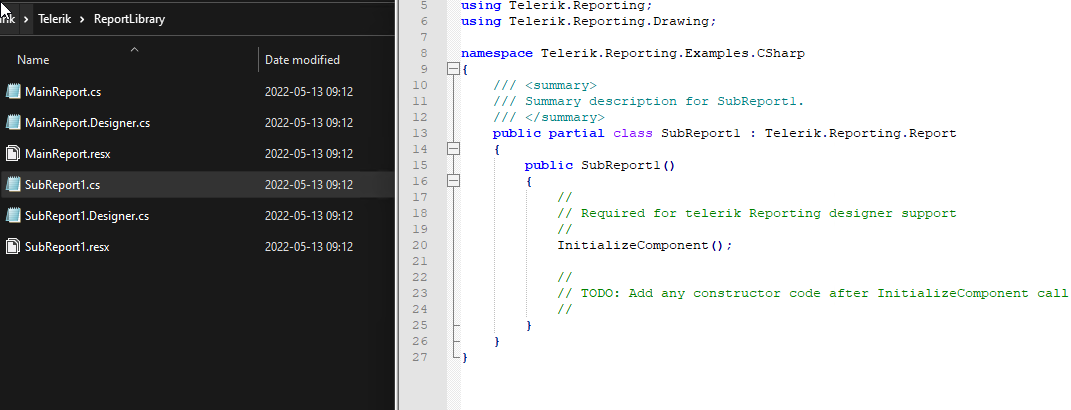Click the SubReport1.Designer.cs file icon

click(x=13, y=216)
